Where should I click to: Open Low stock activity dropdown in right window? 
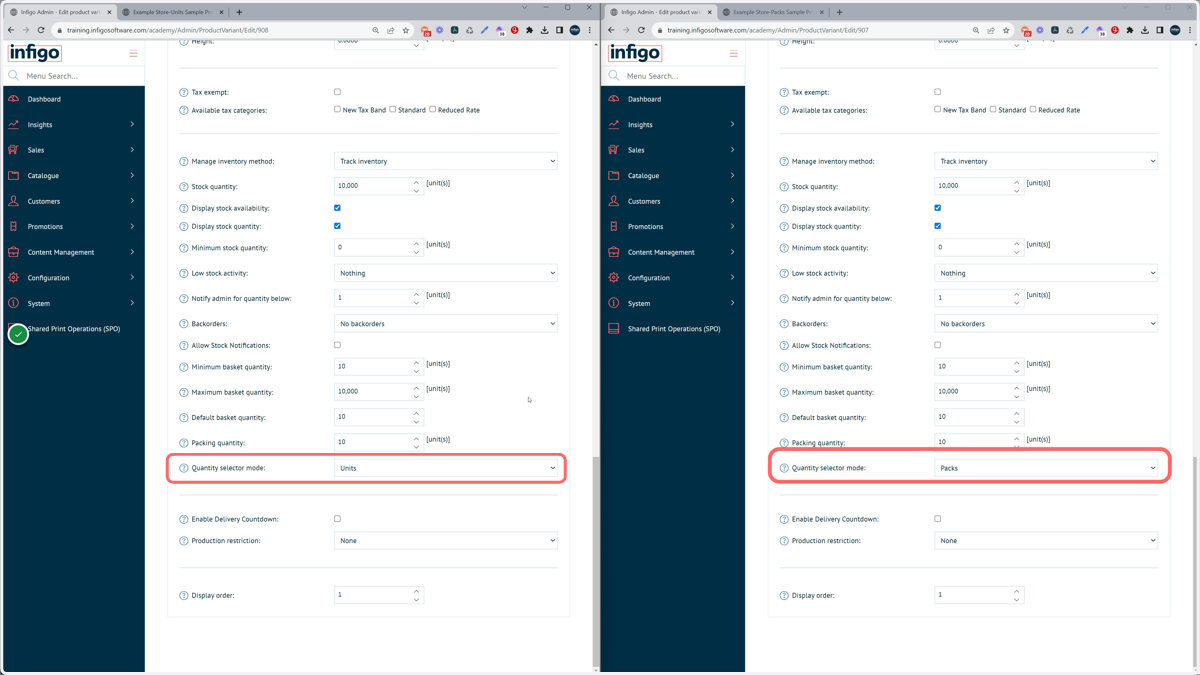click(1046, 273)
